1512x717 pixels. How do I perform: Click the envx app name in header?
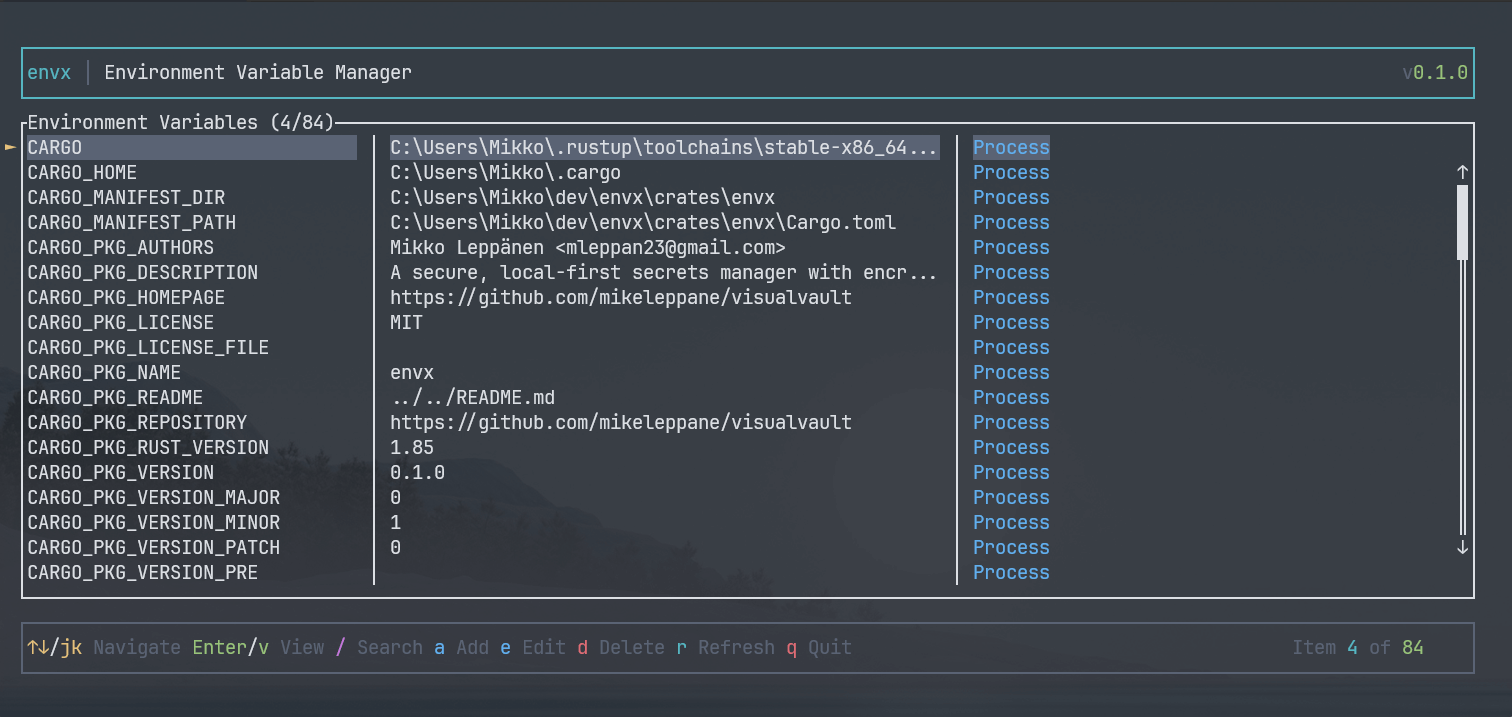[49, 72]
